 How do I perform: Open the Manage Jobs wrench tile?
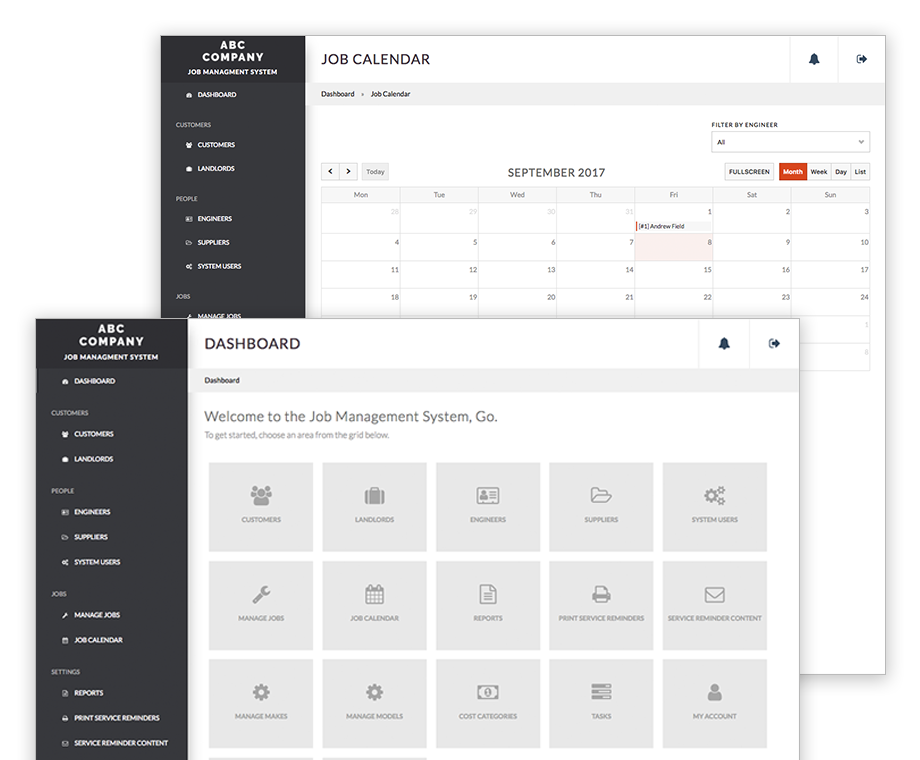(x=261, y=605)
